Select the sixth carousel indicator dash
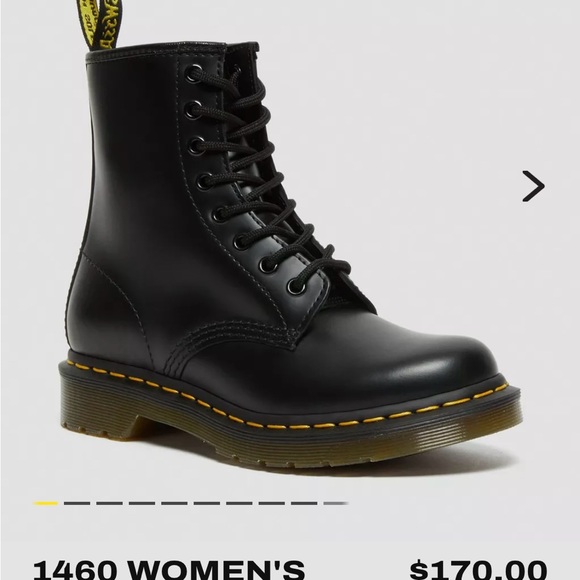The height and width of the screenshot is (580, 580). tap(207, 503)
